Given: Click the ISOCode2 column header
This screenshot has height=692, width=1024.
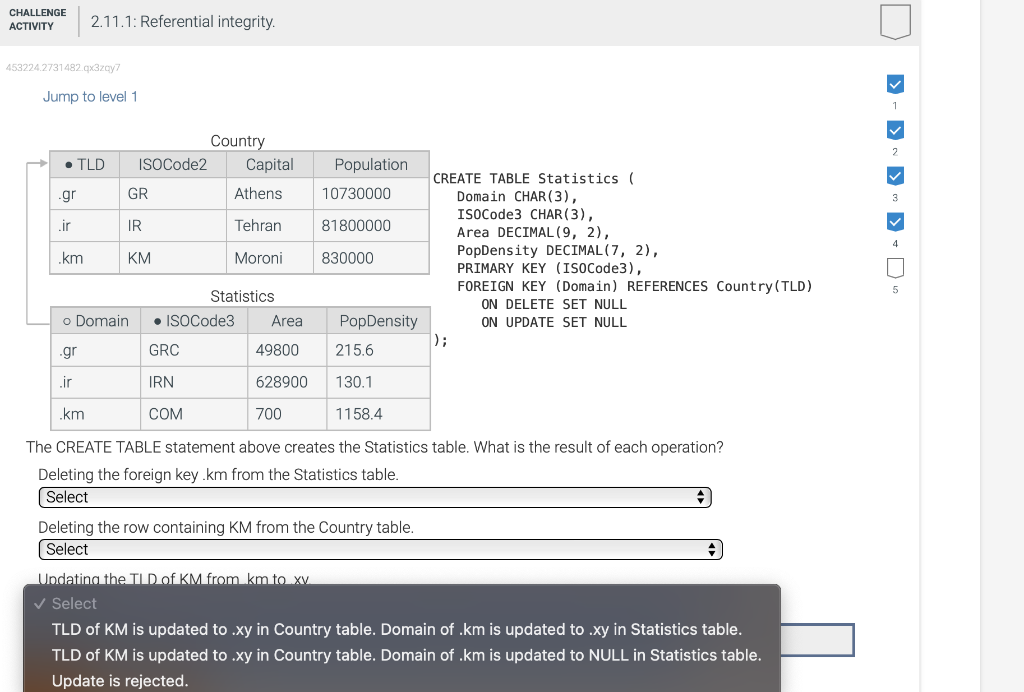Looking at the screenshot, I should tap(172, 165).
